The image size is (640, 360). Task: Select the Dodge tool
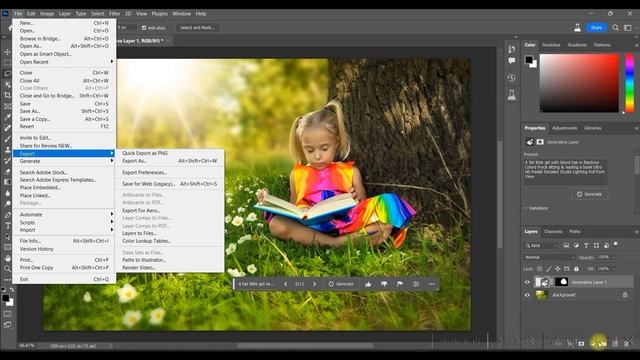point(7,204)
